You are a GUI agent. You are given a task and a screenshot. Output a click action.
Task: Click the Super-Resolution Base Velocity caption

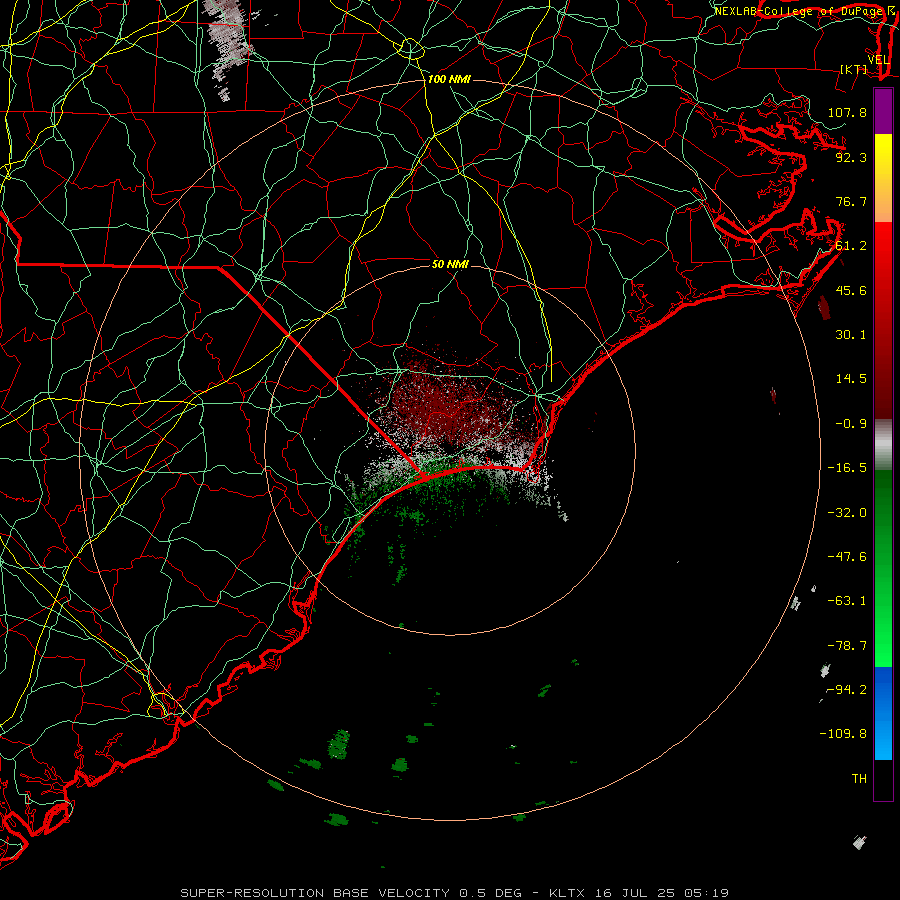(x=454, y=893)
